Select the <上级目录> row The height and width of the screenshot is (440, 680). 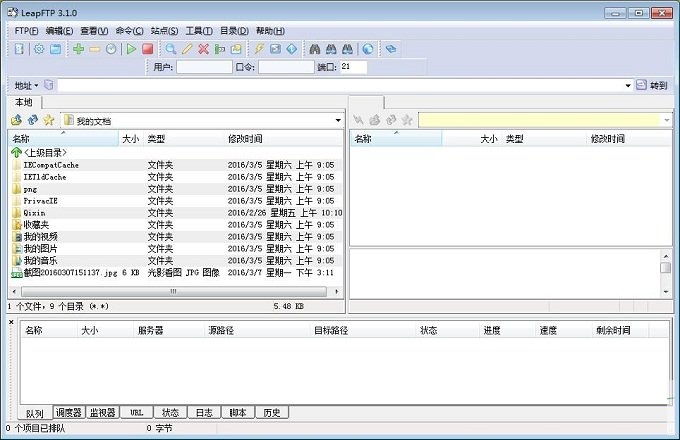tap(176, 153)
